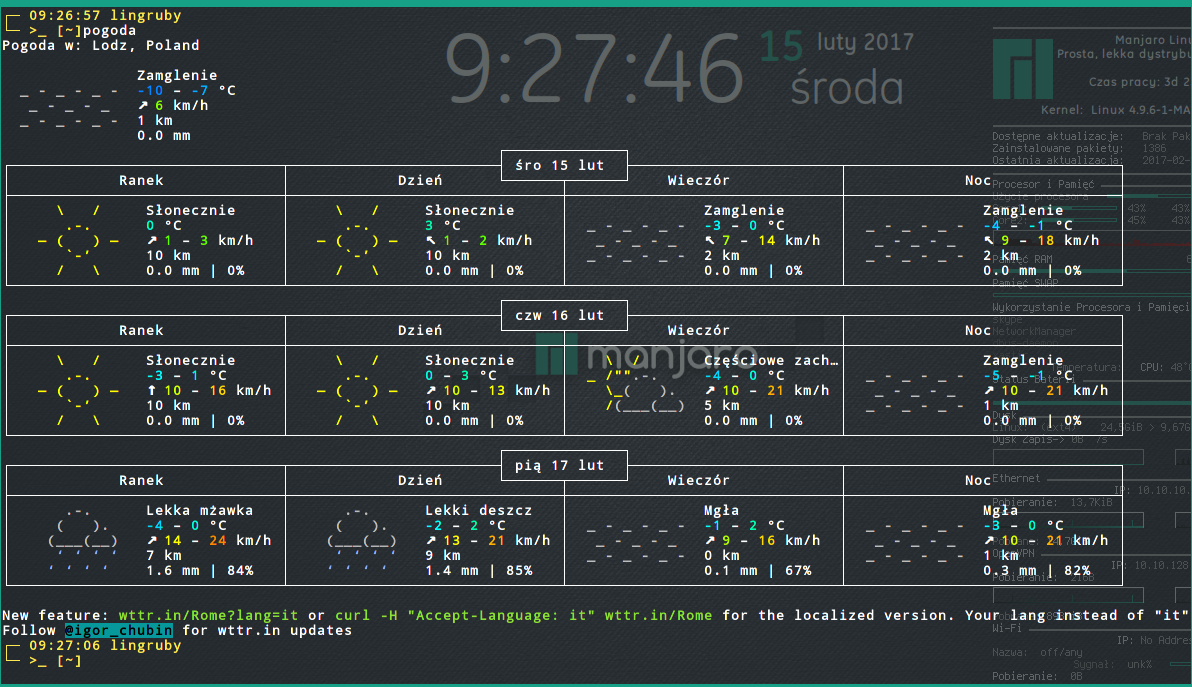
Task: Click the Wieczór header in Friday's table
Action: [699, 481]
